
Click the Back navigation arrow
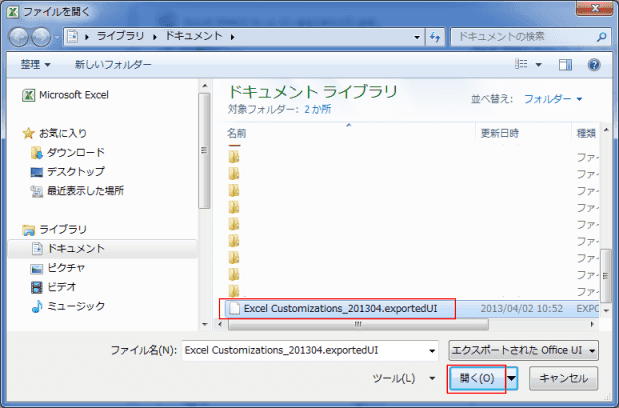pos(19,37)
